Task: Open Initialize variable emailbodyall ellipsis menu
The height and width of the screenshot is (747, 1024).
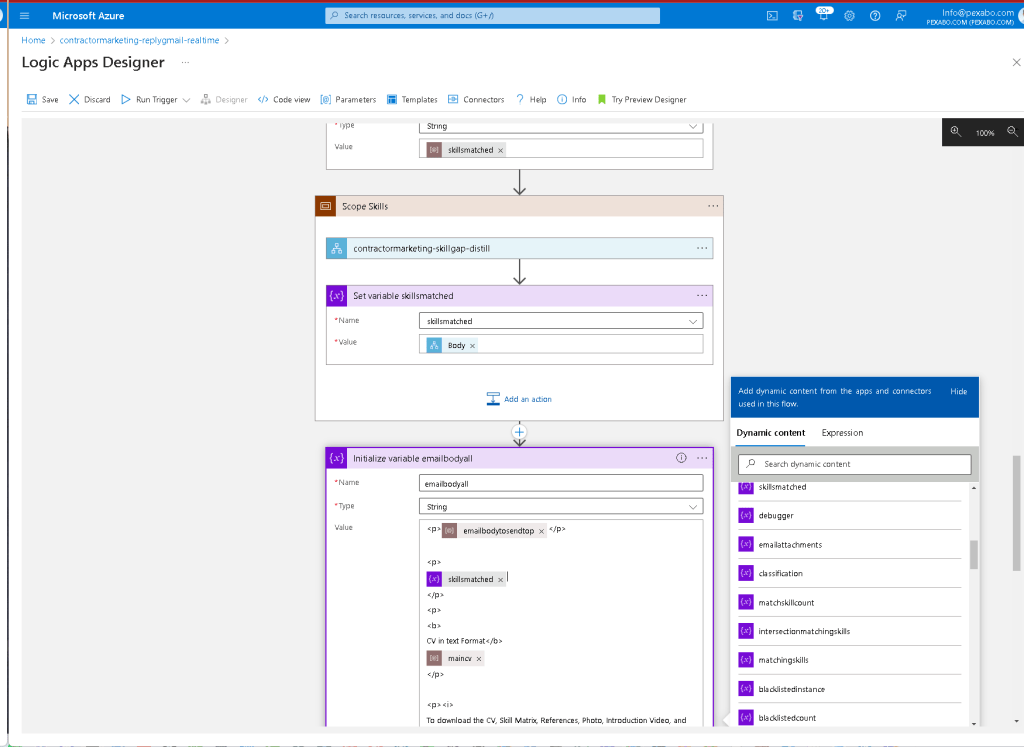Action: point(702,458)
